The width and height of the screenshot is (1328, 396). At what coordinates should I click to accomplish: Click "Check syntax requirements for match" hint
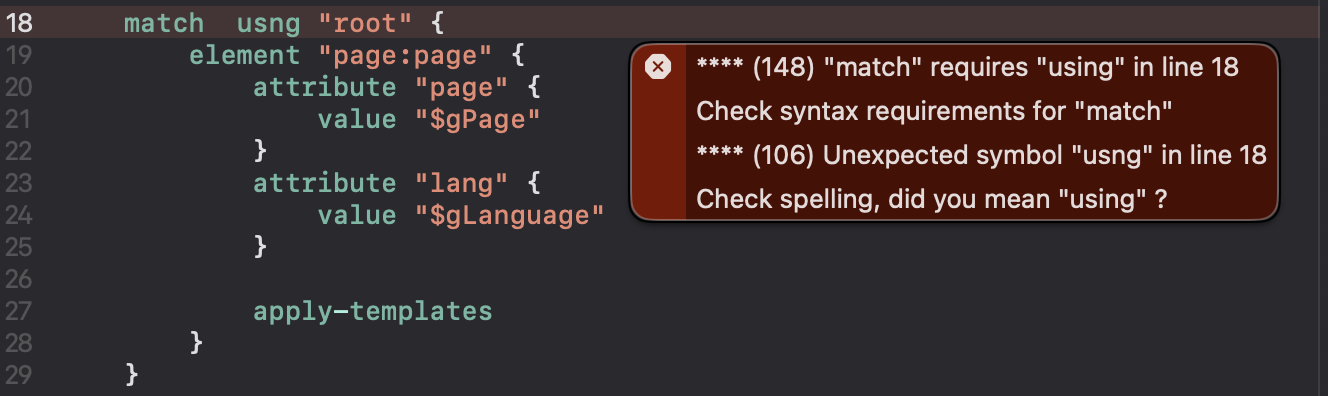(x=934, y=110)
